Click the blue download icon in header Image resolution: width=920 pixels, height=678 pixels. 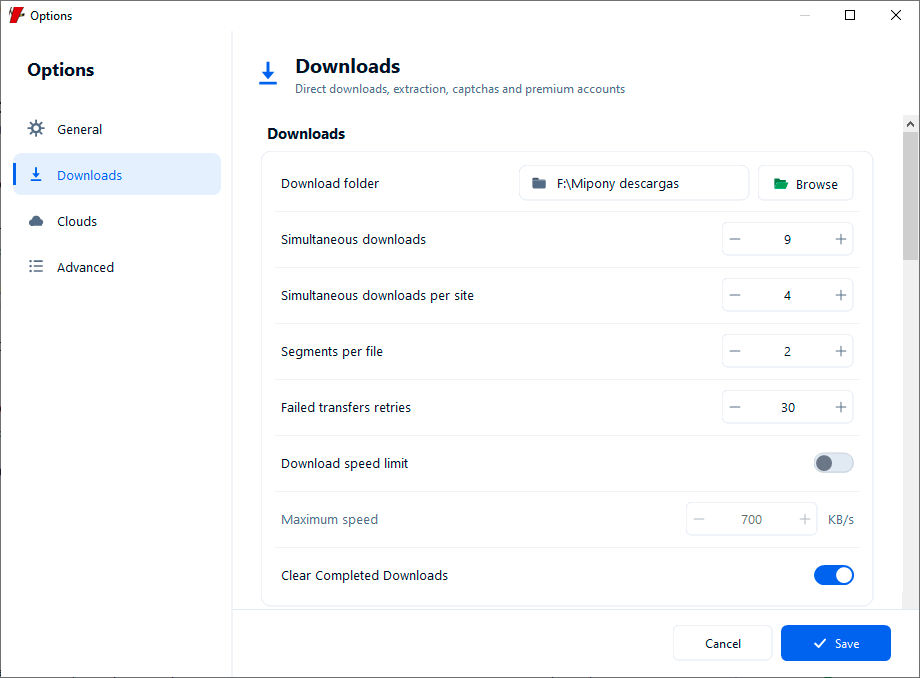[268, 73]
